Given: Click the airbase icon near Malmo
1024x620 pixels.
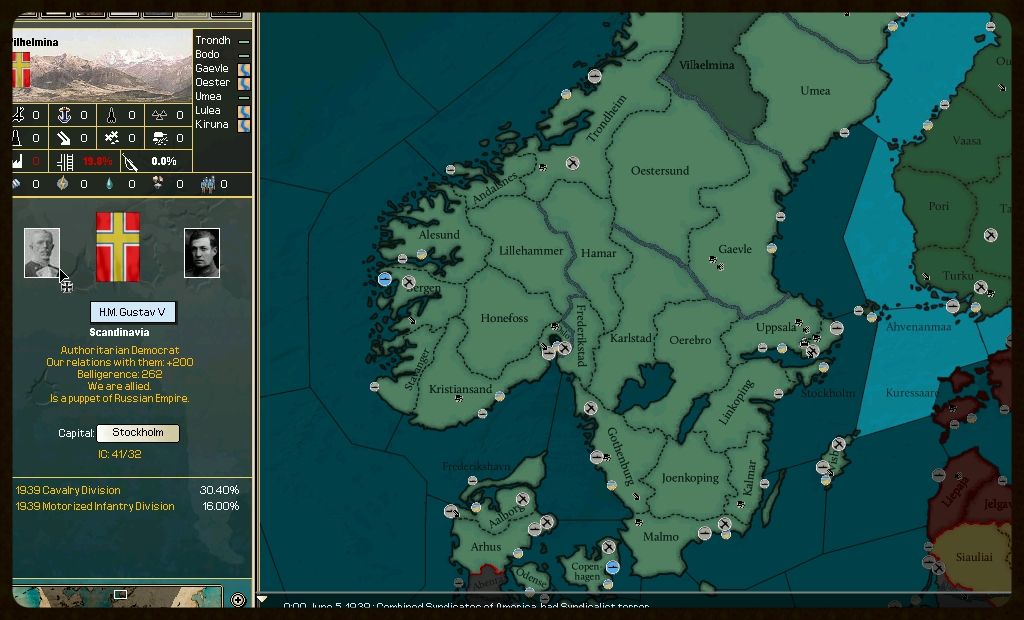Looking at the screenshot, I should [x=724, y=524].
